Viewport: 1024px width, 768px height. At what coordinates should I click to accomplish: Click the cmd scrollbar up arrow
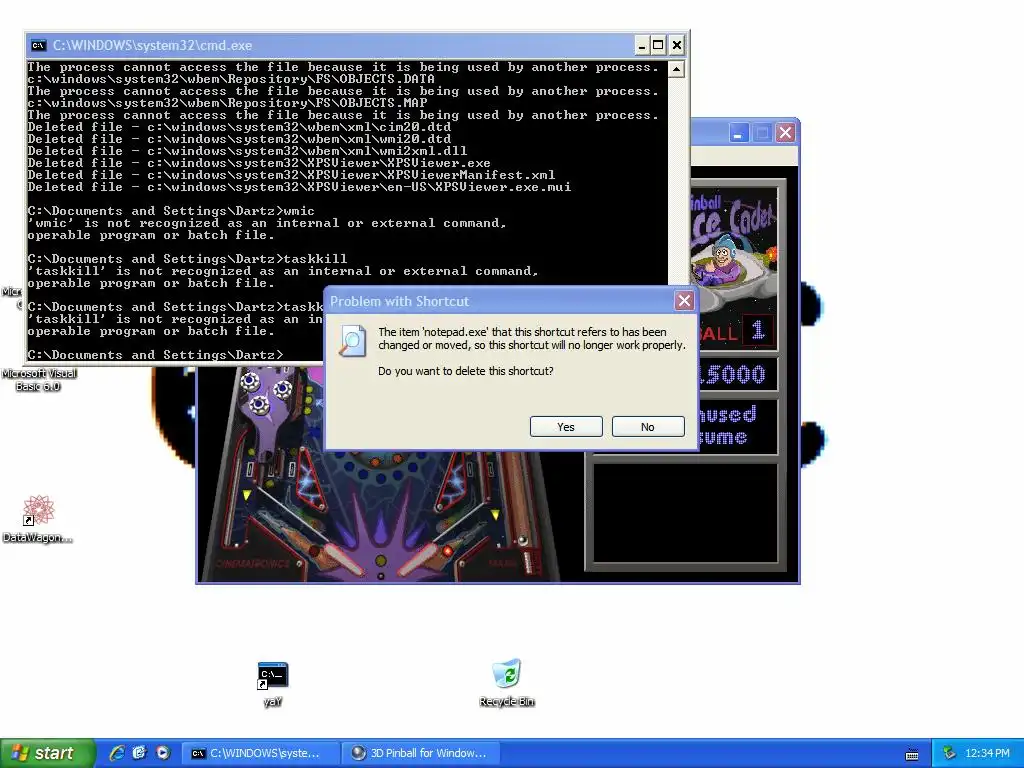tap(677, 69)
